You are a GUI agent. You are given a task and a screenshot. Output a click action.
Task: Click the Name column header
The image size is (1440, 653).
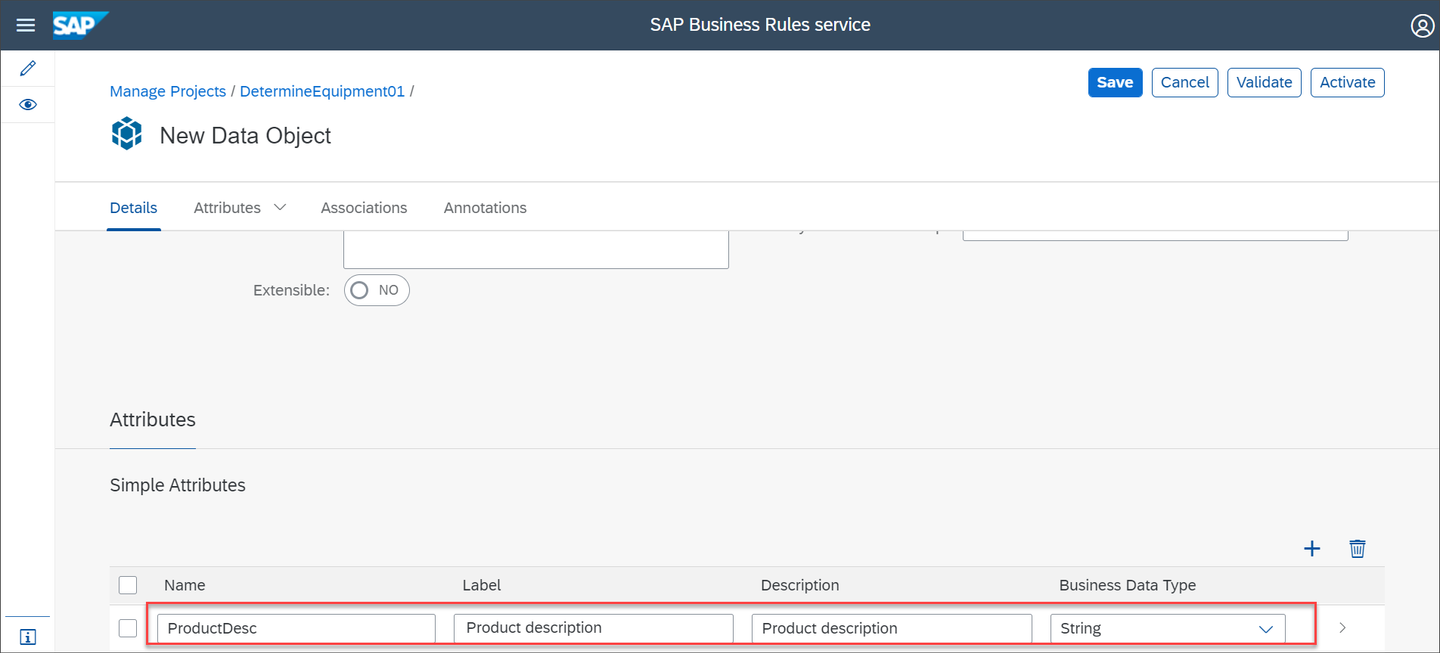(185, 585)
